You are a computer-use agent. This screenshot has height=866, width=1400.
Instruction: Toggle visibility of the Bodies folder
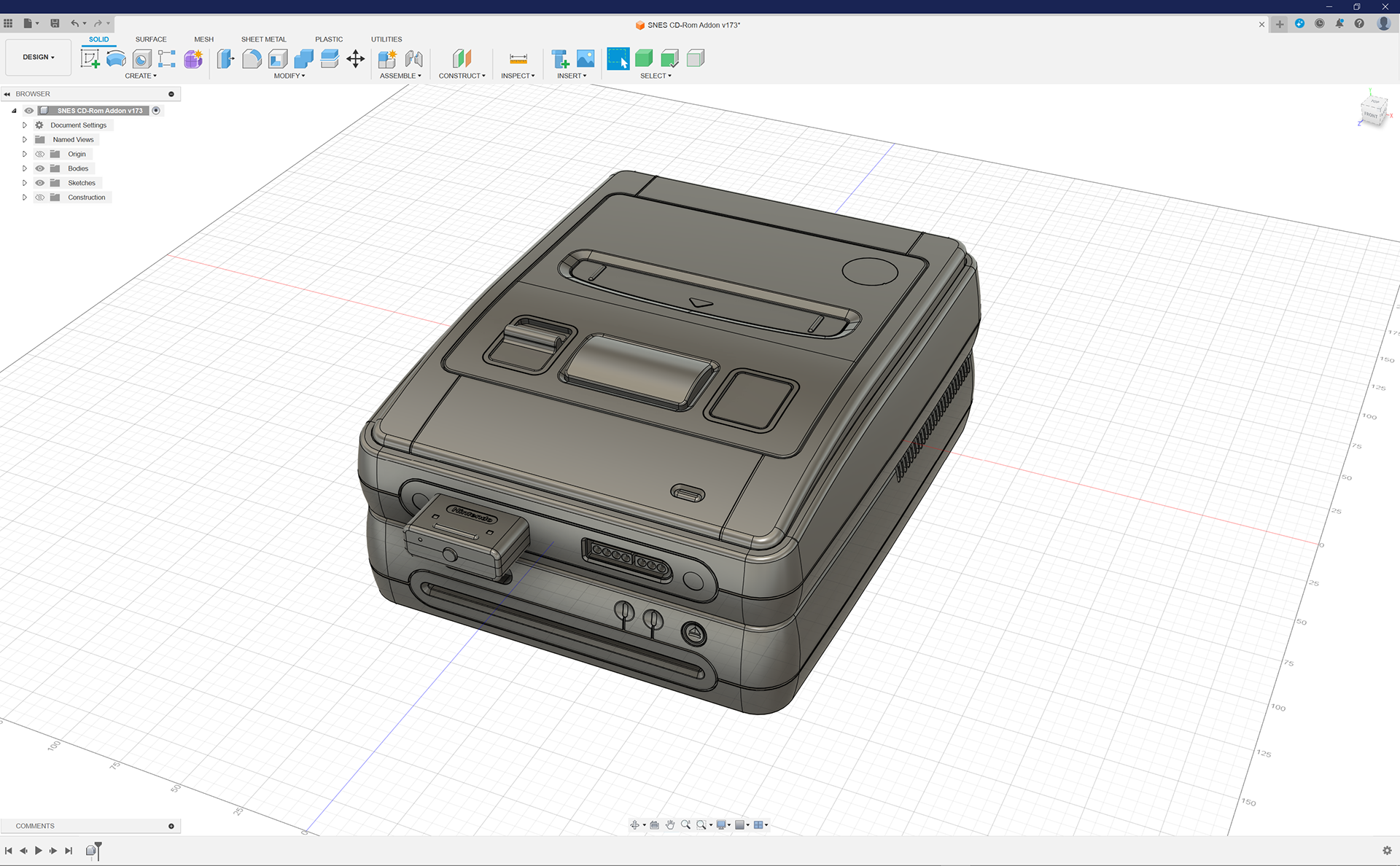pos(40,168)
